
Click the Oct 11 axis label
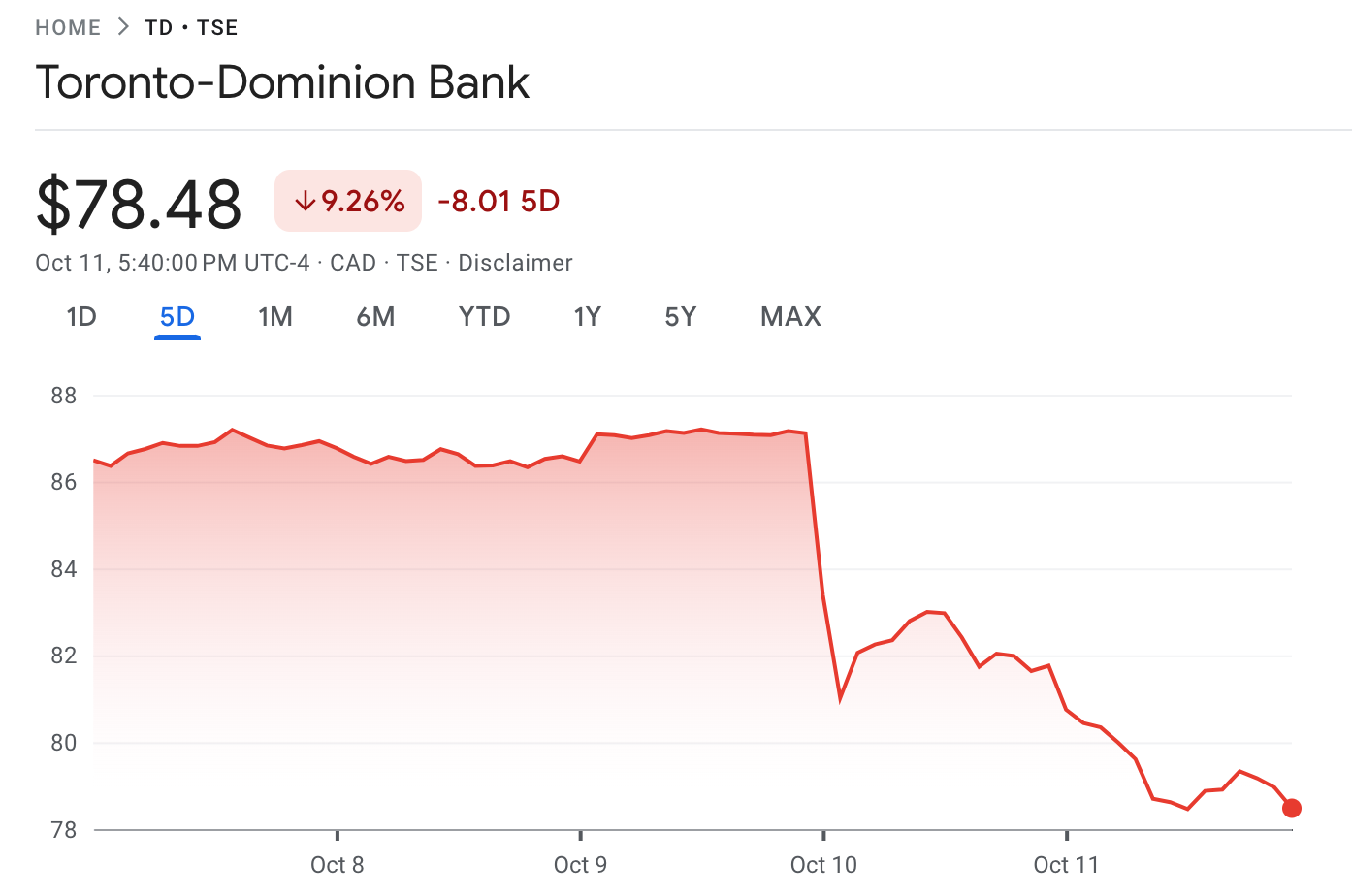[x=1066, y=864]
